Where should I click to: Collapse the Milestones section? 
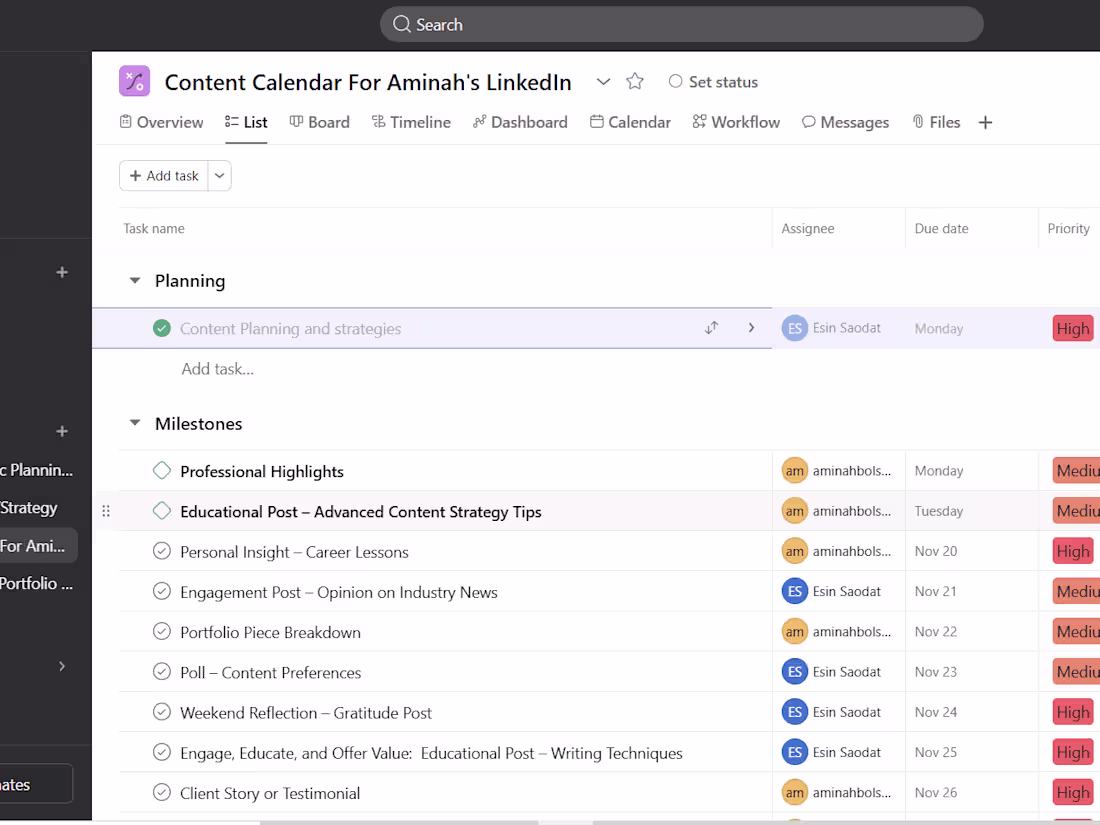(135, 423)
